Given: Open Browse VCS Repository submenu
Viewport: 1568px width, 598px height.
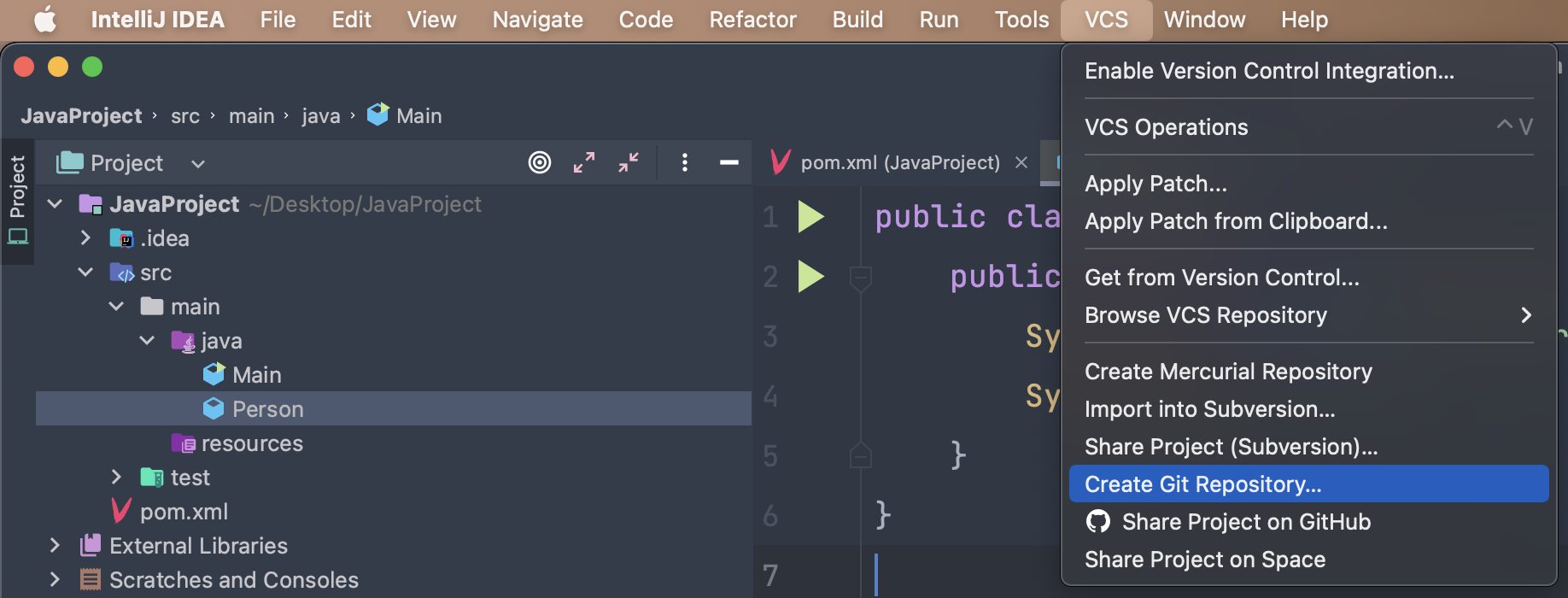Looking at the screenshot, I should [1308, 315].
